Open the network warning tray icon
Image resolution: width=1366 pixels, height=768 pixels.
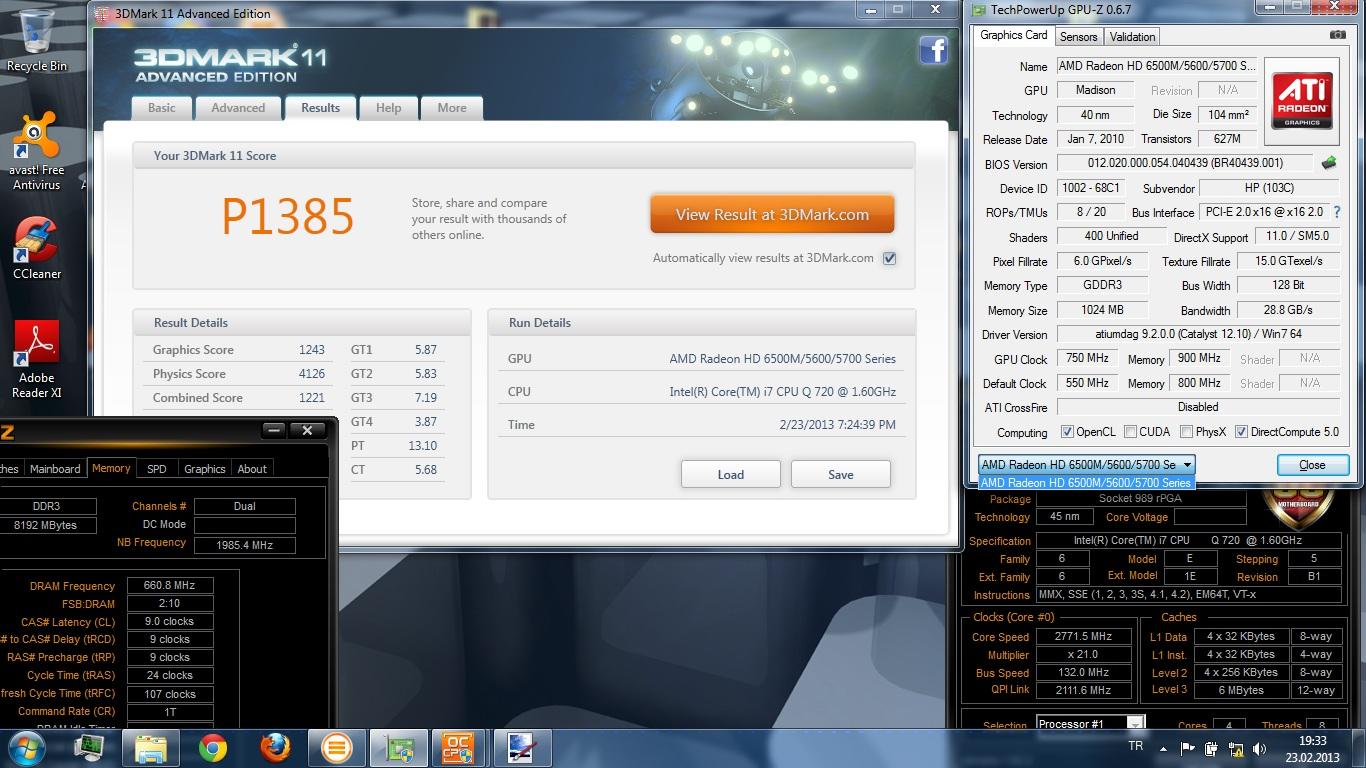[x=1237, y=748]
